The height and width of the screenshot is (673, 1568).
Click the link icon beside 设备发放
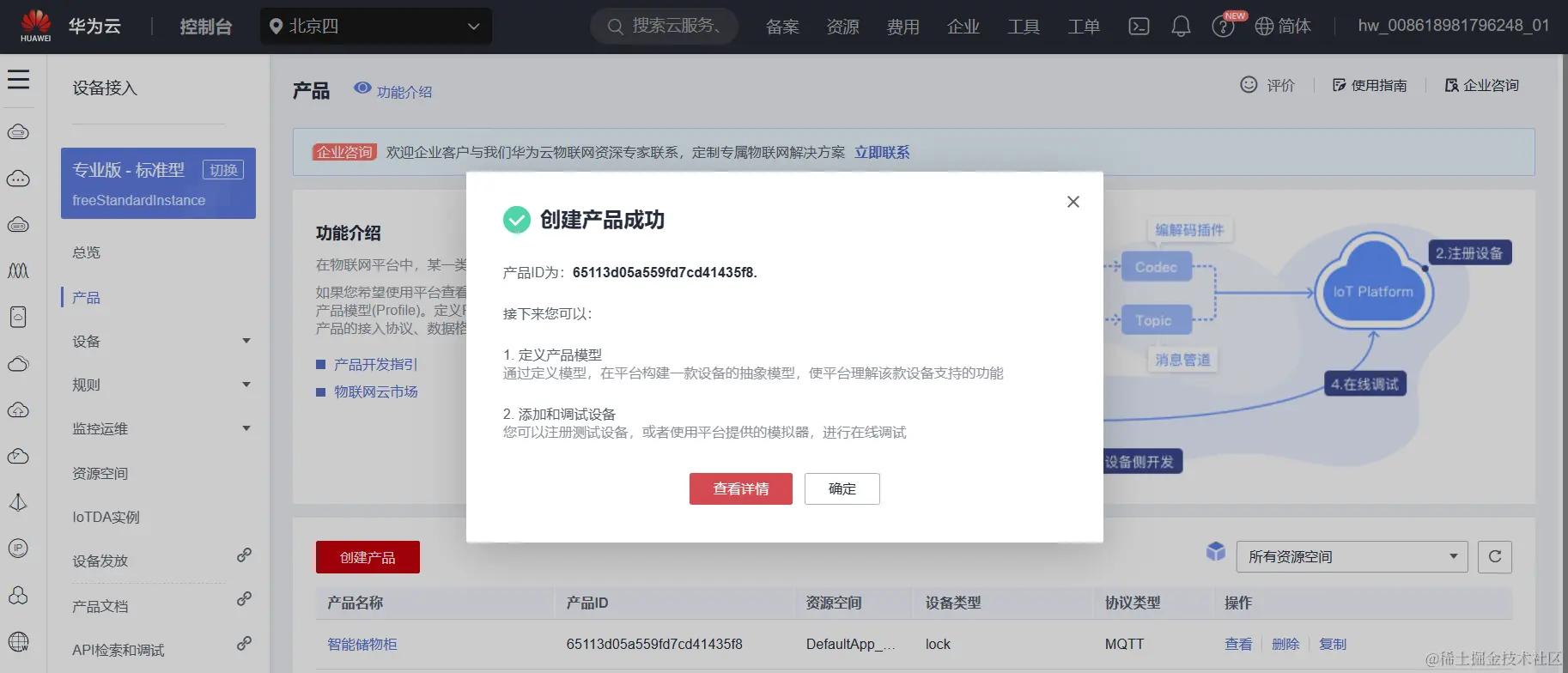click(244, 555)
